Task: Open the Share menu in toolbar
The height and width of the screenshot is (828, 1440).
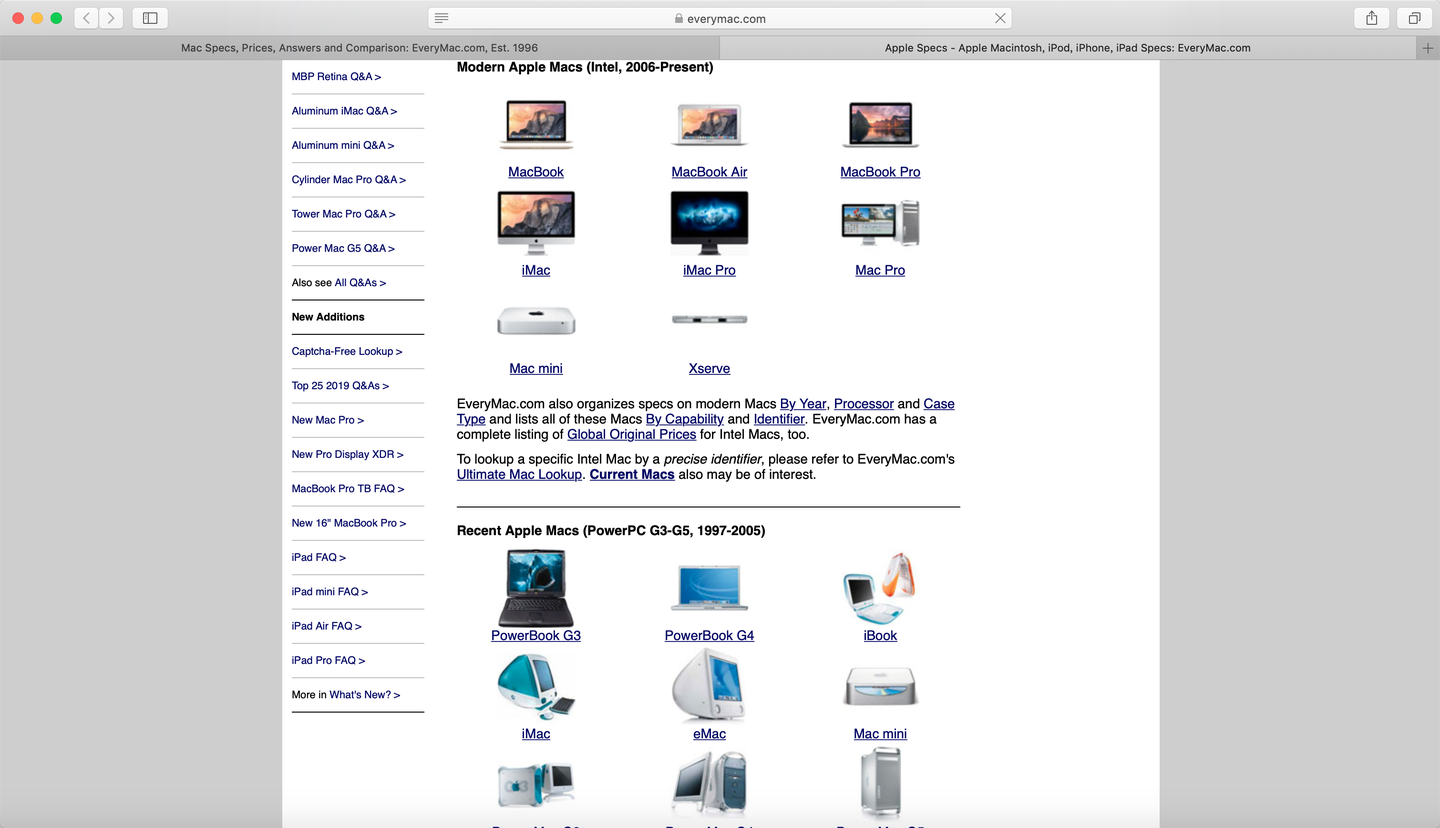Action: click(x=1372, y=18)
